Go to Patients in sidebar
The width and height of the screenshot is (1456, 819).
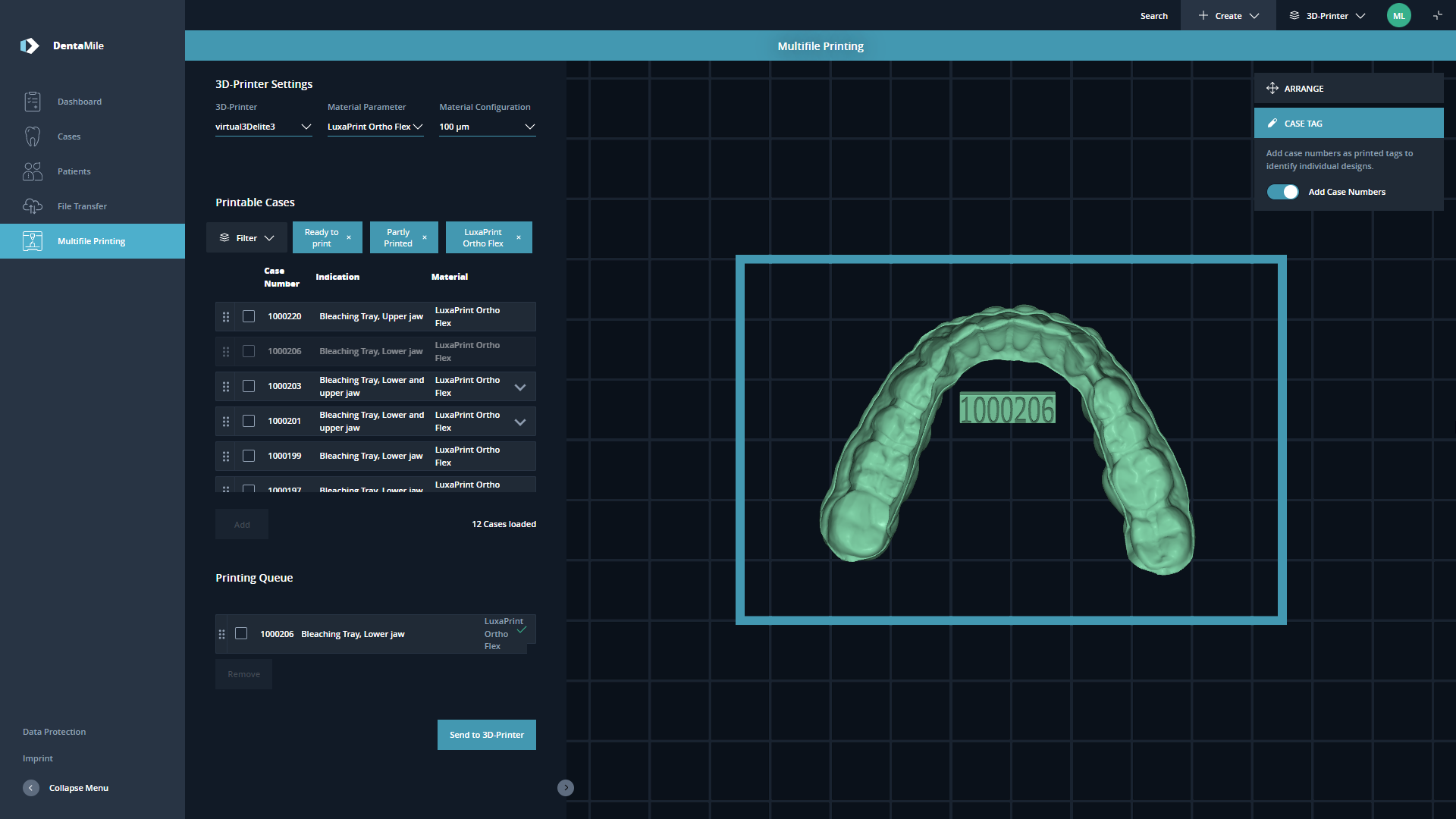(x=74, y=171)
